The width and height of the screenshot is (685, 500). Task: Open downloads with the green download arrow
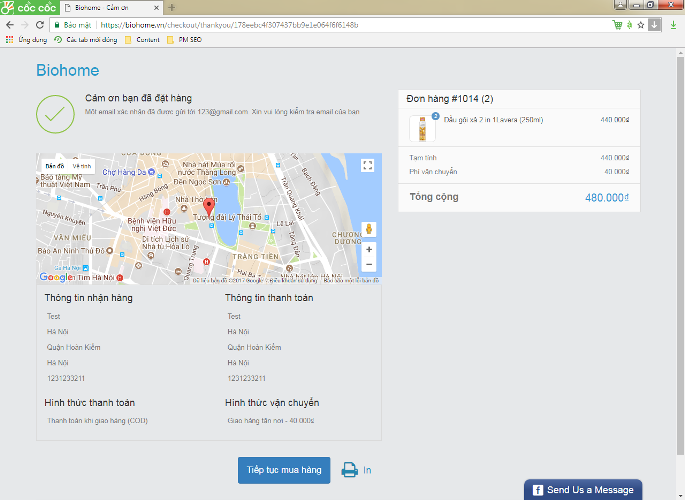[x=674, y=24]
